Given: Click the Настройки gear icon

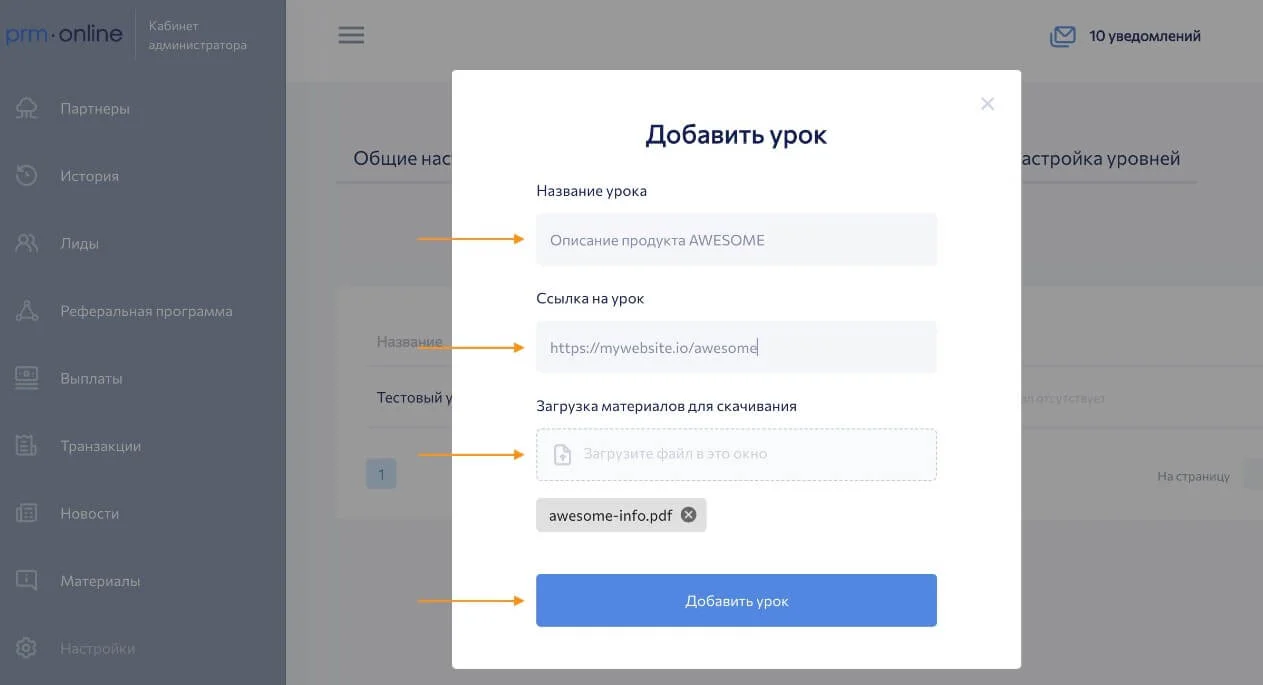Looking at the screenshot, I should click(x=27, y=648).
